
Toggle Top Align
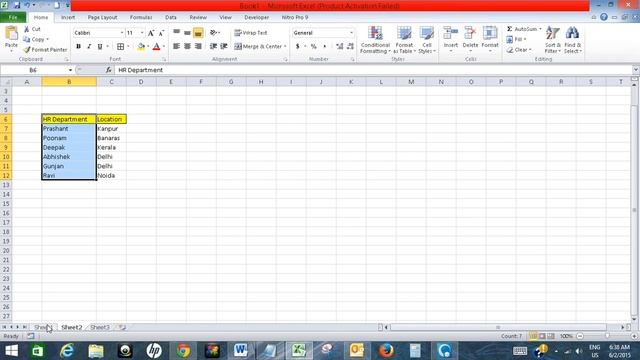177,33
